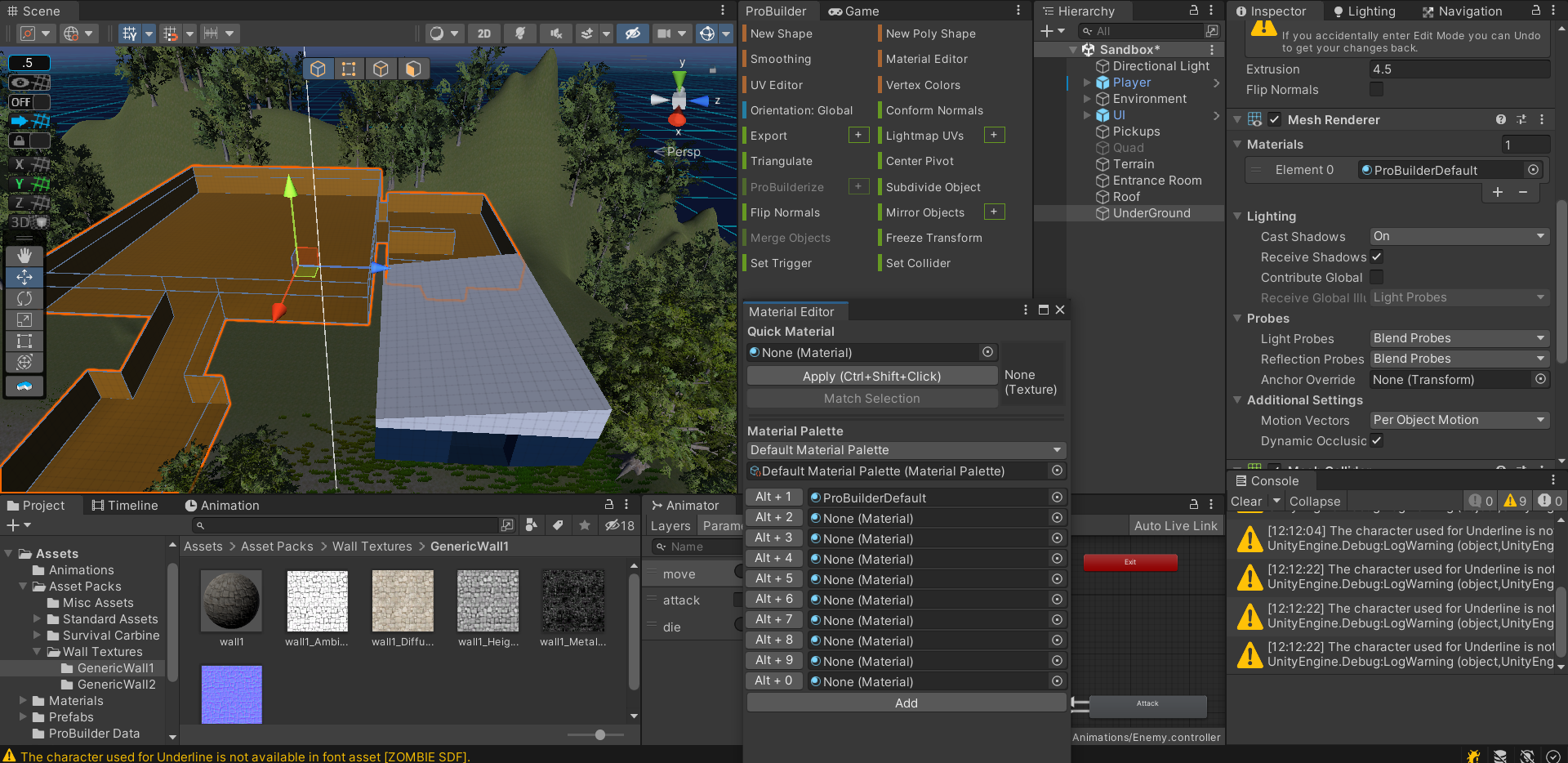Open Cast Shadows dropdown
The width and height of the screenshot is (1568, 763).
click(1459, 236)
